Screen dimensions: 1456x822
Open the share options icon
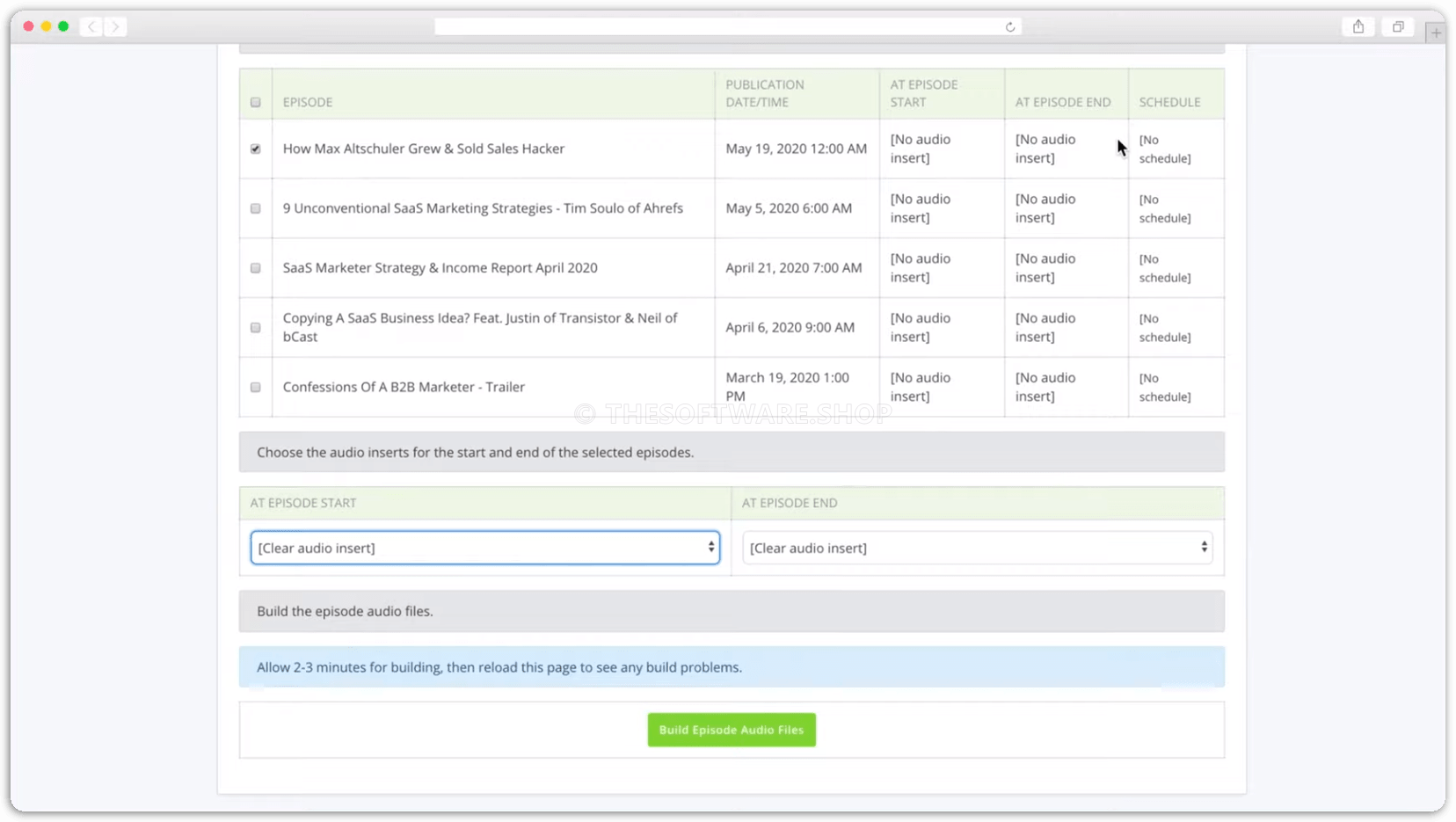coord(1358,26)
